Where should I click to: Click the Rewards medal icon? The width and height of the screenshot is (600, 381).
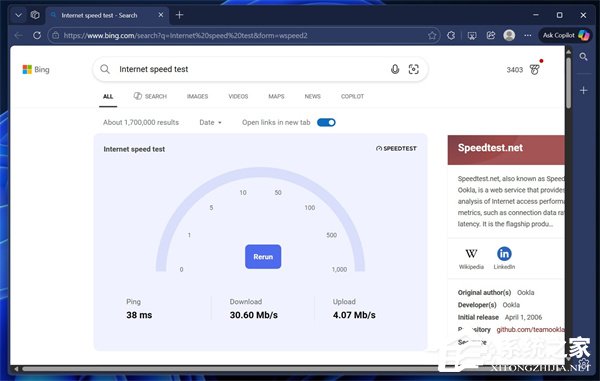coord(535,69)
